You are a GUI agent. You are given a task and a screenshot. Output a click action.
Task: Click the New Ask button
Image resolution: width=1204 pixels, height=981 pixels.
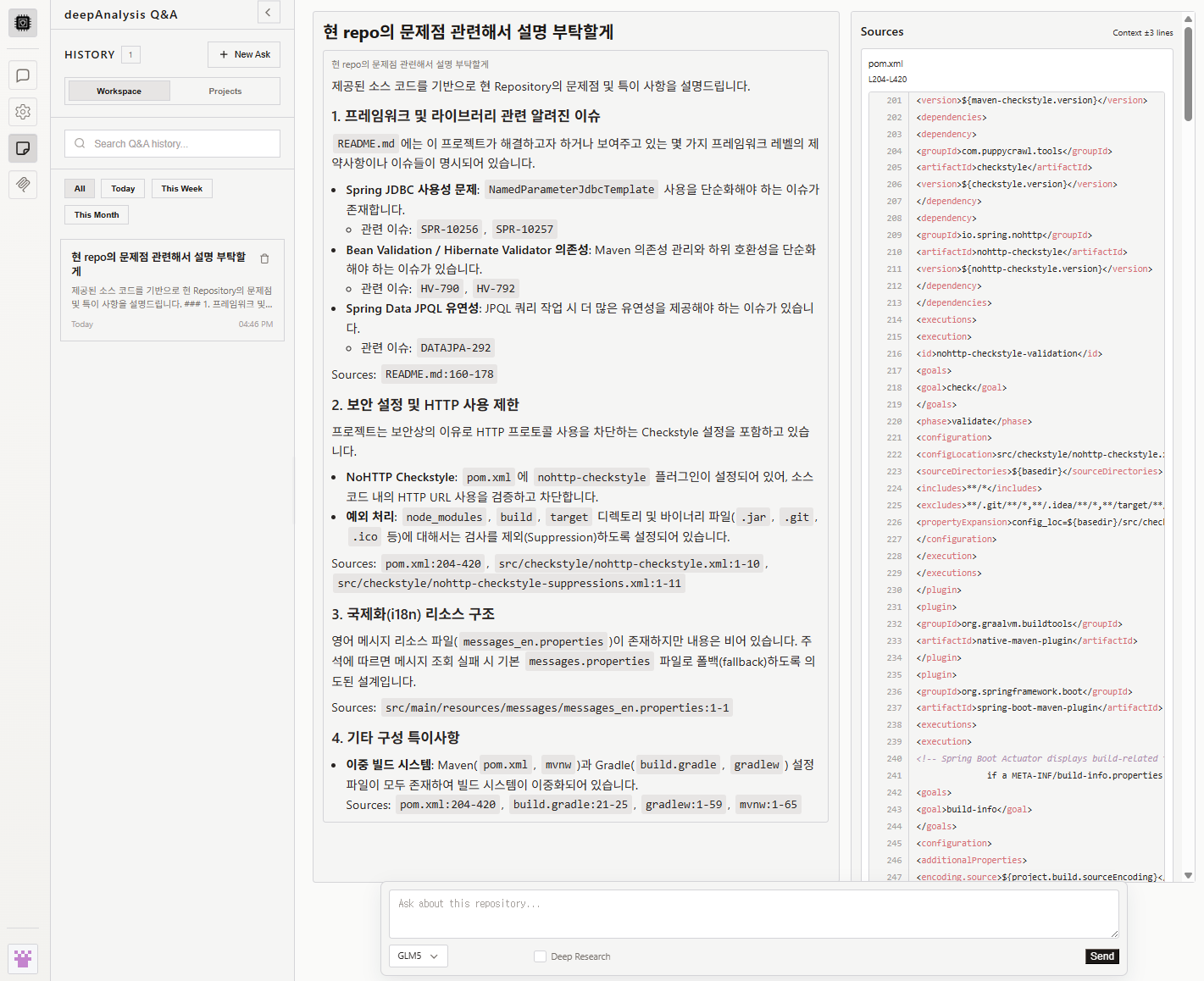pos(244,54)
